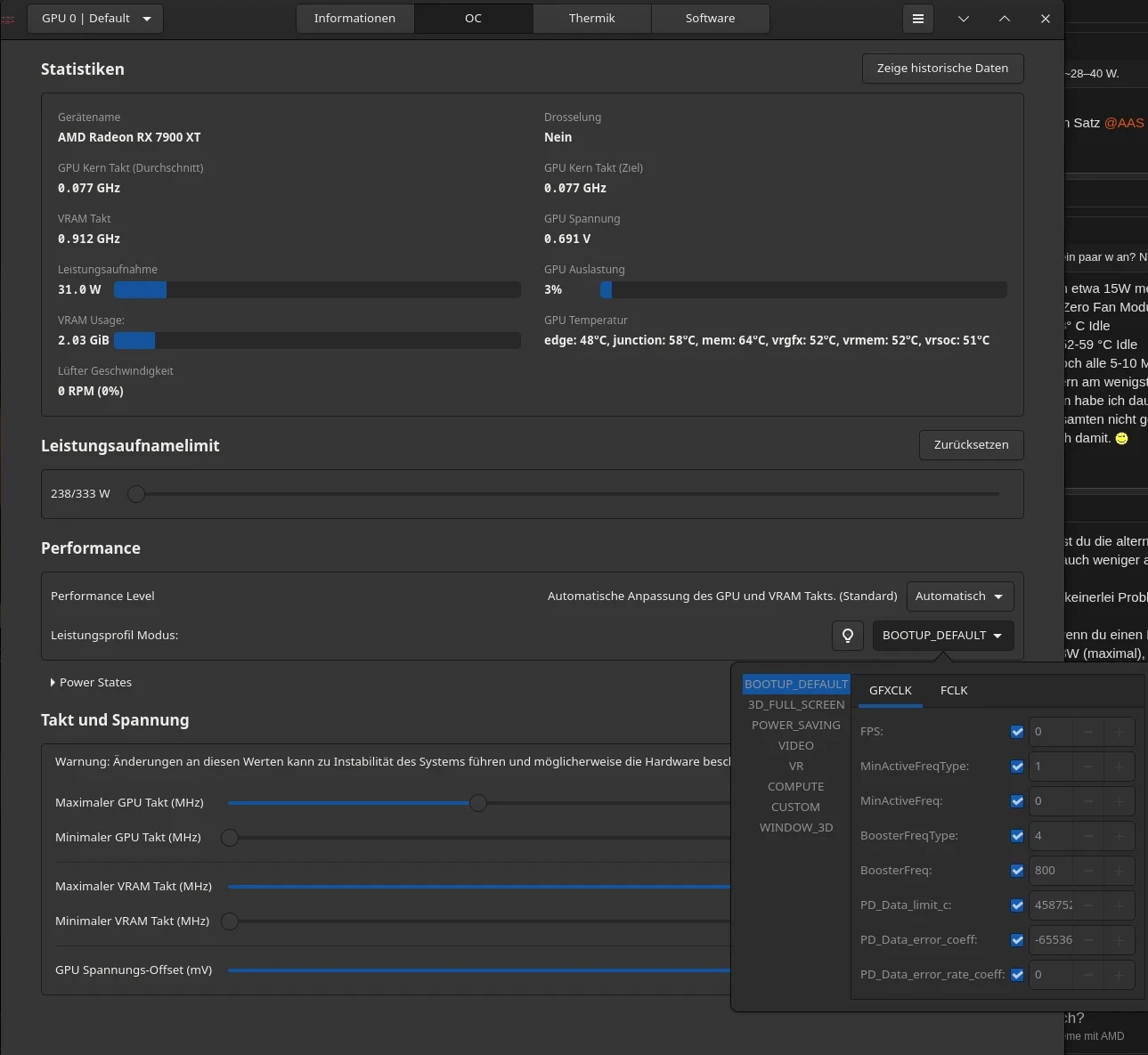The width and height of the screenshot is (1148, 1055).
Task: Open the BOOTUP_DEFAULT profile mode dropdown
Action: (942, 636)
